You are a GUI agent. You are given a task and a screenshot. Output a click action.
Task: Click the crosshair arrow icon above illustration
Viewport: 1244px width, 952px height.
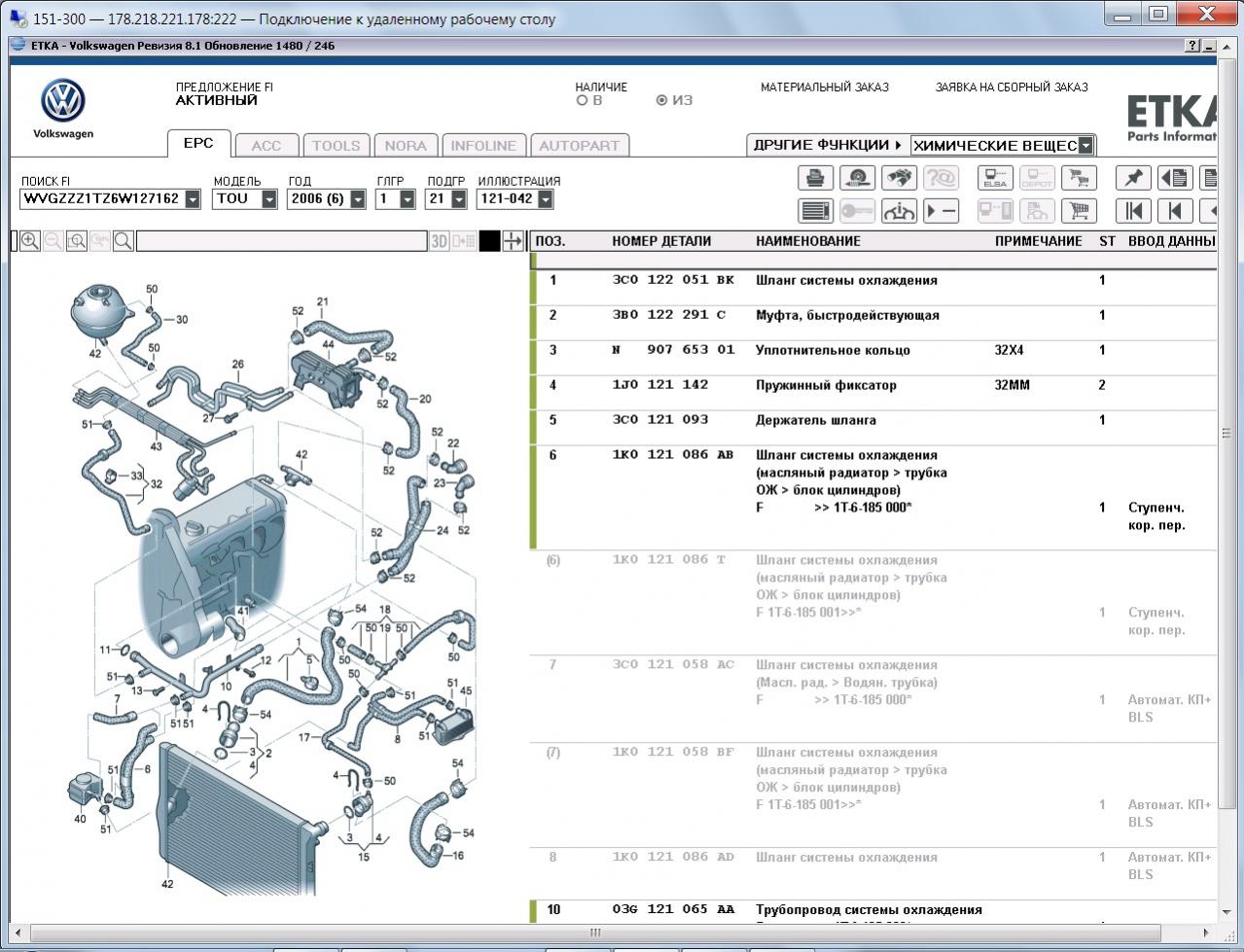point(514,241)
